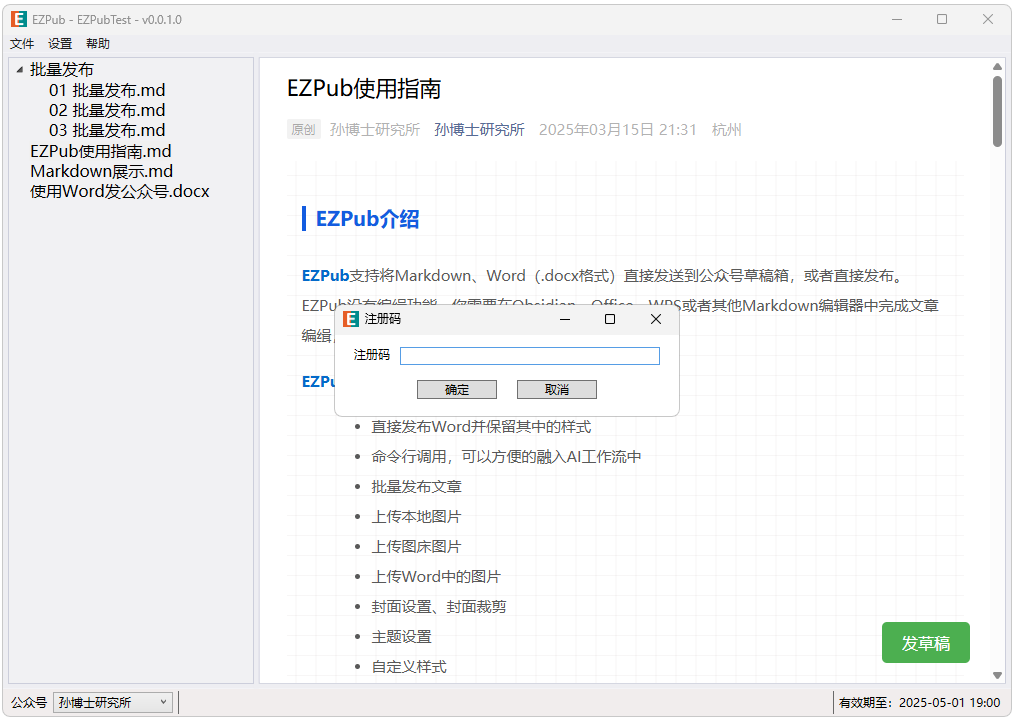Screen dimensions: 1015x721
Task: Click the registration dialog's EZPub icon
Action: [x=350, y=319]
